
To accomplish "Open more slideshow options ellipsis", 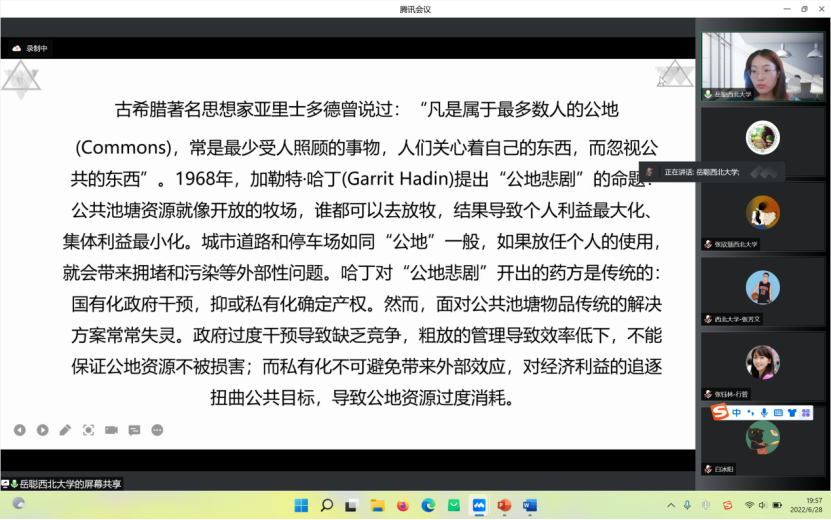I will tap(157, 430).
